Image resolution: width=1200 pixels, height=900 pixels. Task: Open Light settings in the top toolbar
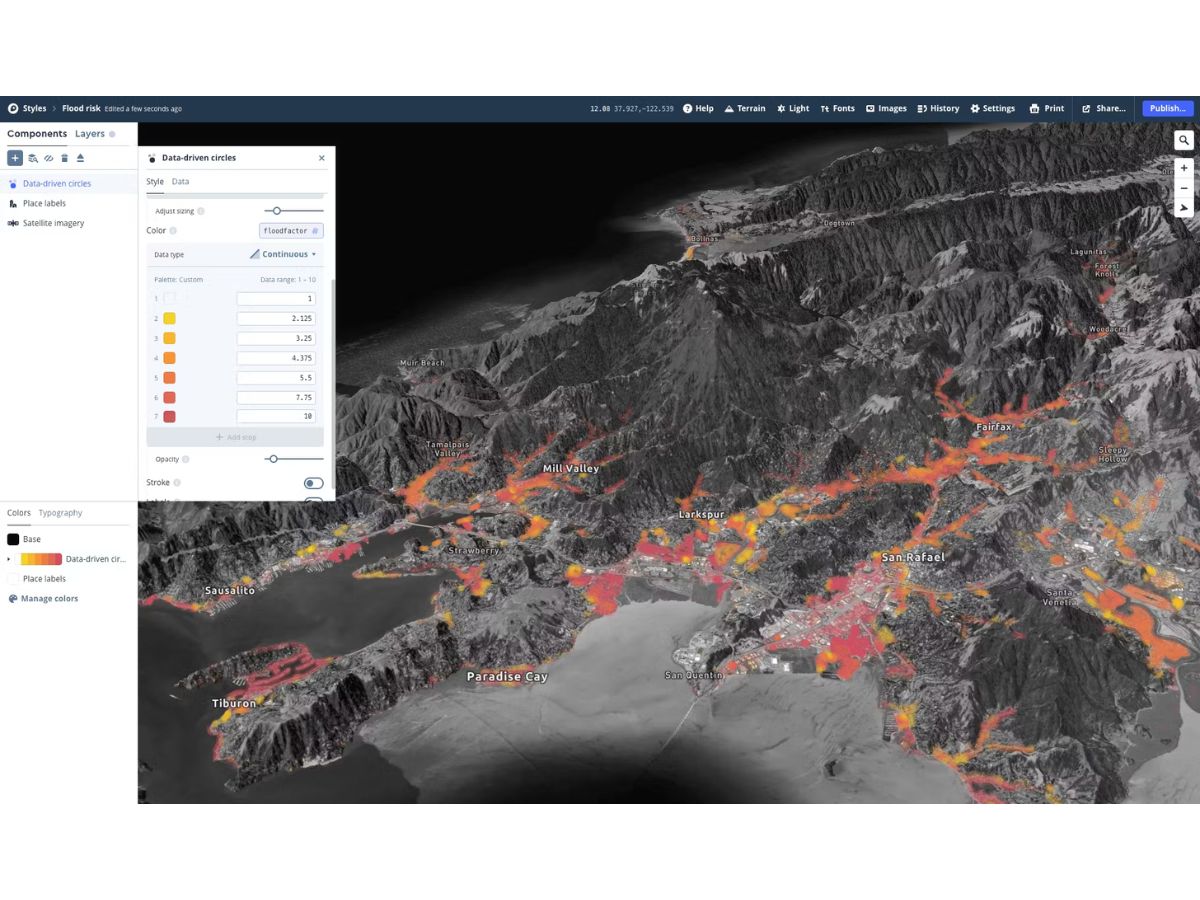pyautogui.click(x=793, y=108)
